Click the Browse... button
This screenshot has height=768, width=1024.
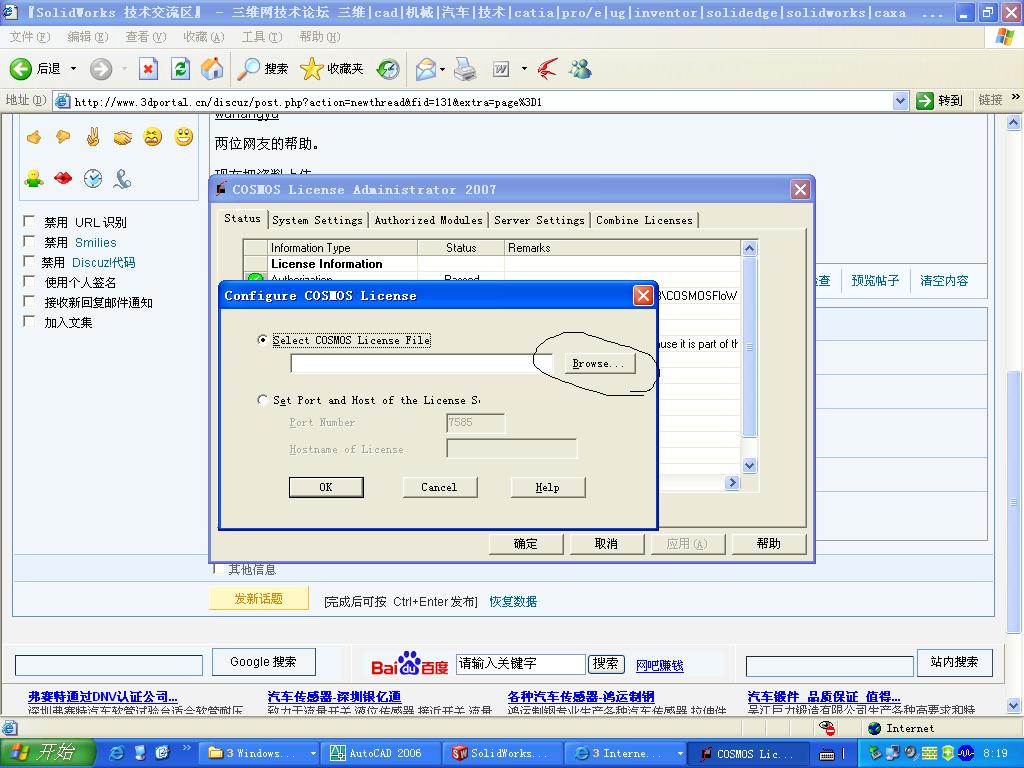click(x=599, y=364)
